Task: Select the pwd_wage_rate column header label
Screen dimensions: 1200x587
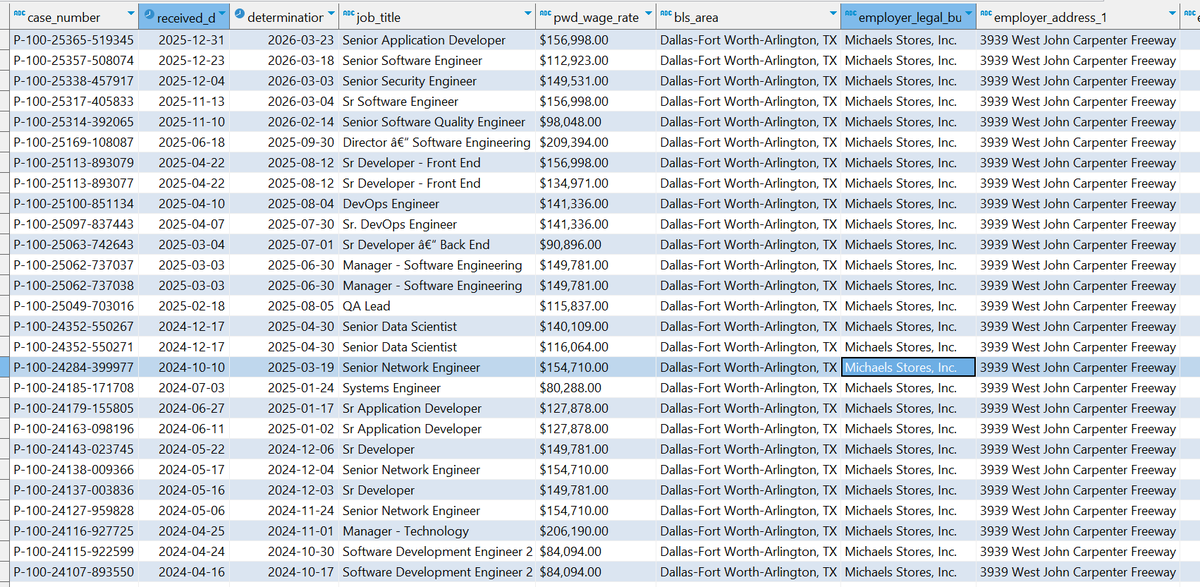Action: pos(596,18)
